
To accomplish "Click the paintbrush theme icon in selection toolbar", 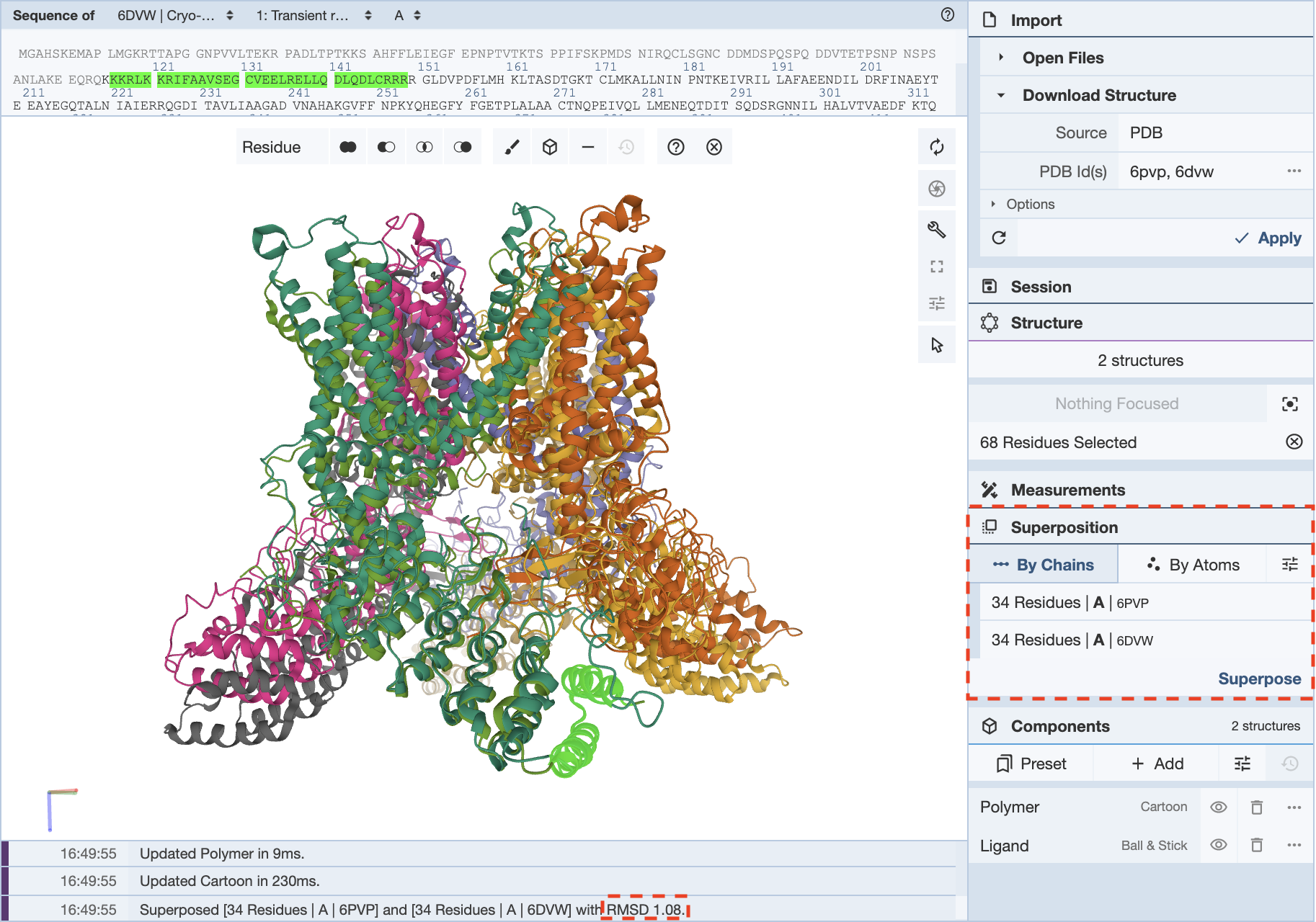I will coord(512,147).
